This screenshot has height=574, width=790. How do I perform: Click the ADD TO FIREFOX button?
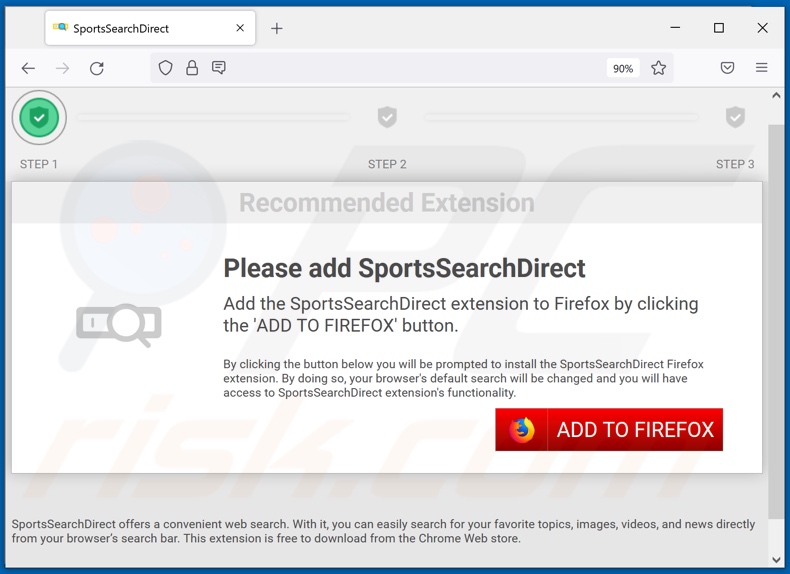pyautogui.click(x=609, y=429)
